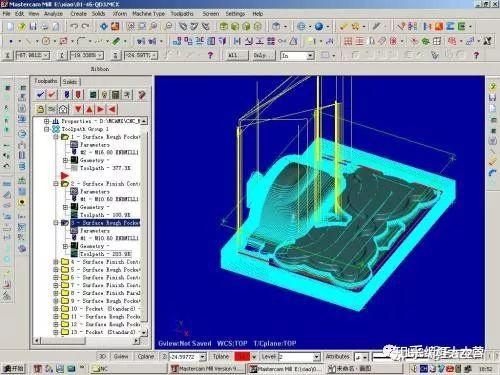Expand operation 10 Pocket (Standard)

click(56, 309)
